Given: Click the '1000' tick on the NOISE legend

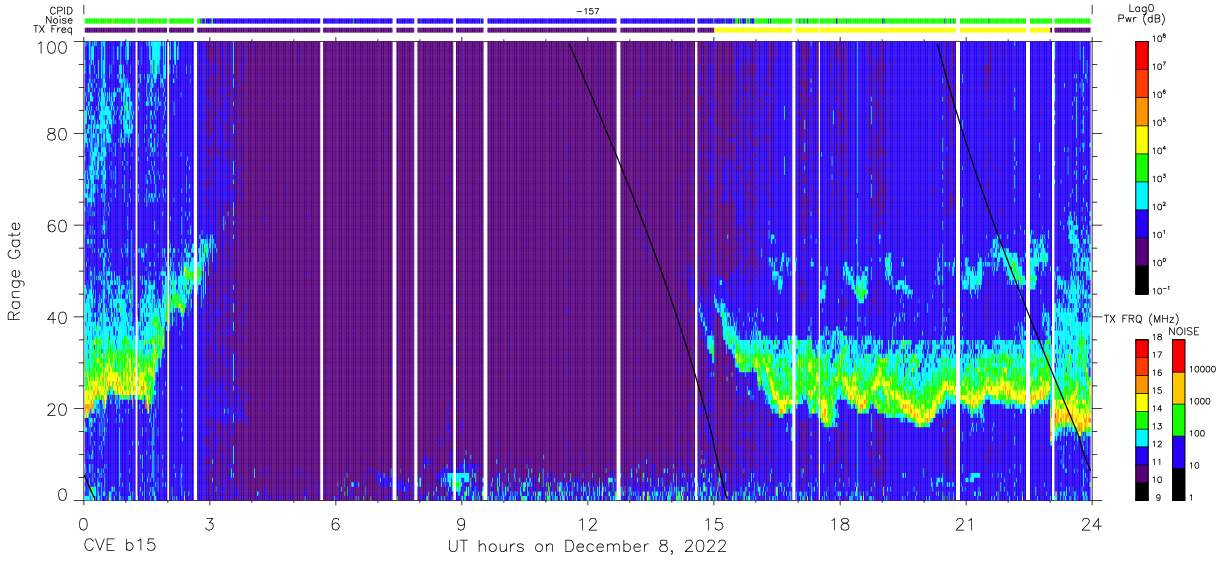Looking at the screenshot, I should click(1200, 401).
